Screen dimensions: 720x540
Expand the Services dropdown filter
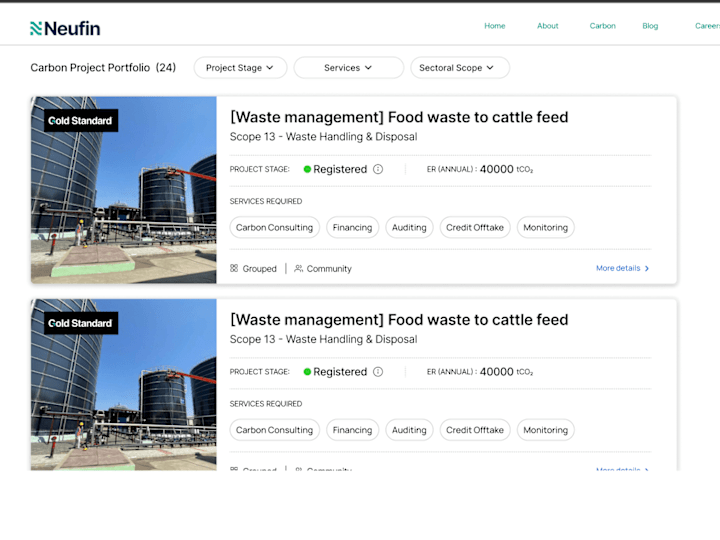348,68
